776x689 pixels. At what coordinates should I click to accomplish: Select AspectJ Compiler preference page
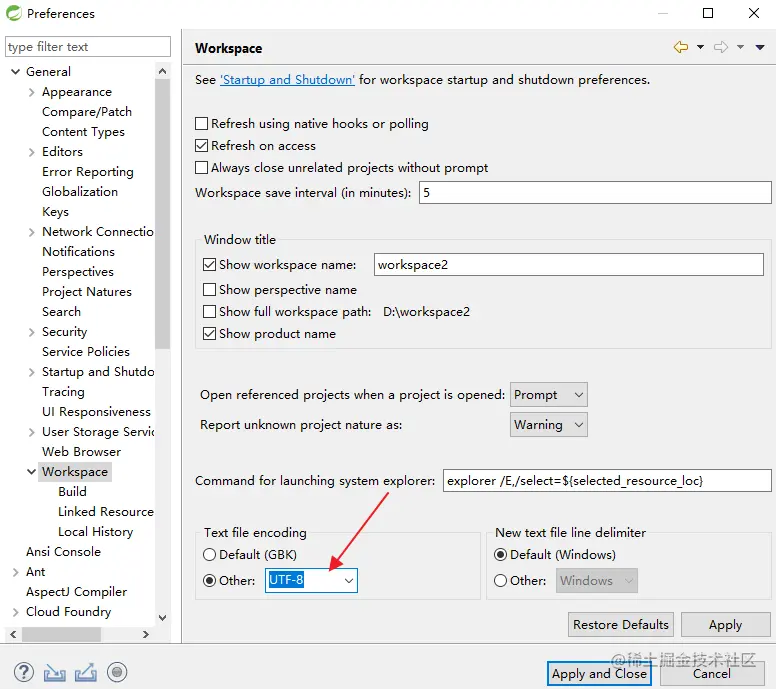[76, 591]
